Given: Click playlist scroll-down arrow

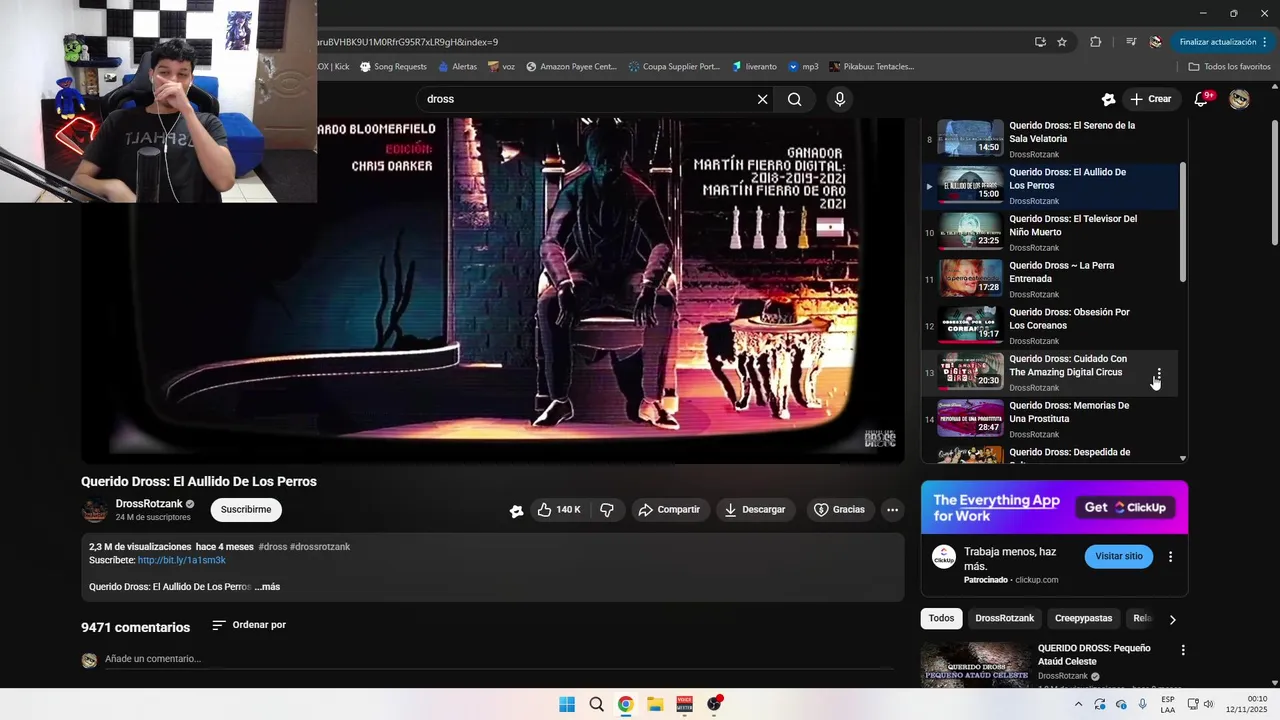Looking at the screenshot, I should click(x=1183, y=458).
